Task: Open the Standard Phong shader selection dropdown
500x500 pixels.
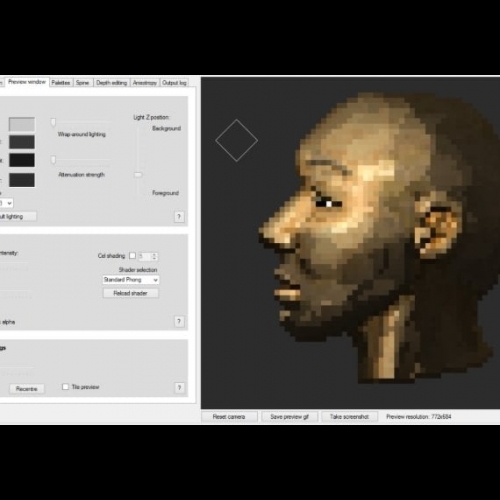Action: click(x=131, y=280)
